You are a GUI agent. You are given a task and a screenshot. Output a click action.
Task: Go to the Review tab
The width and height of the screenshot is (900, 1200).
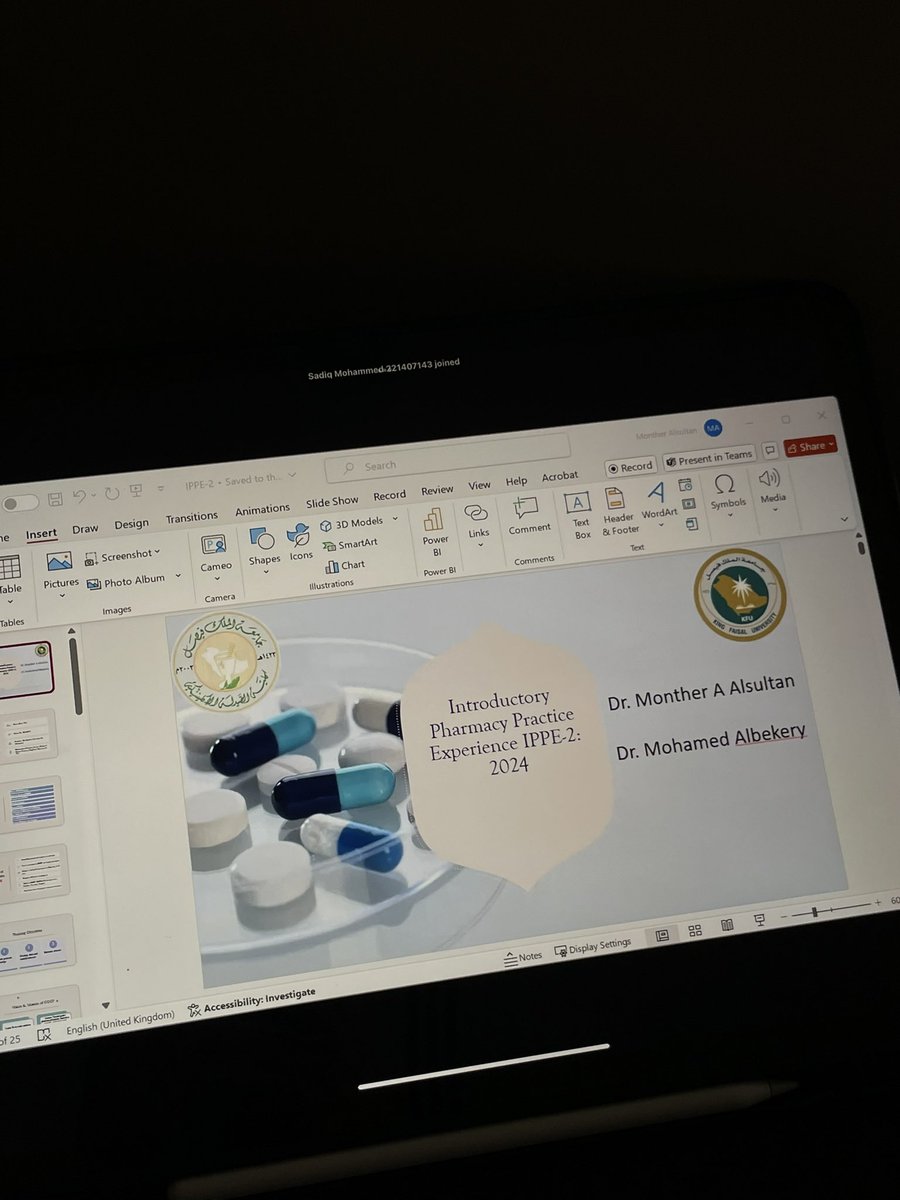pyautogui.click(x=437, y=491)
